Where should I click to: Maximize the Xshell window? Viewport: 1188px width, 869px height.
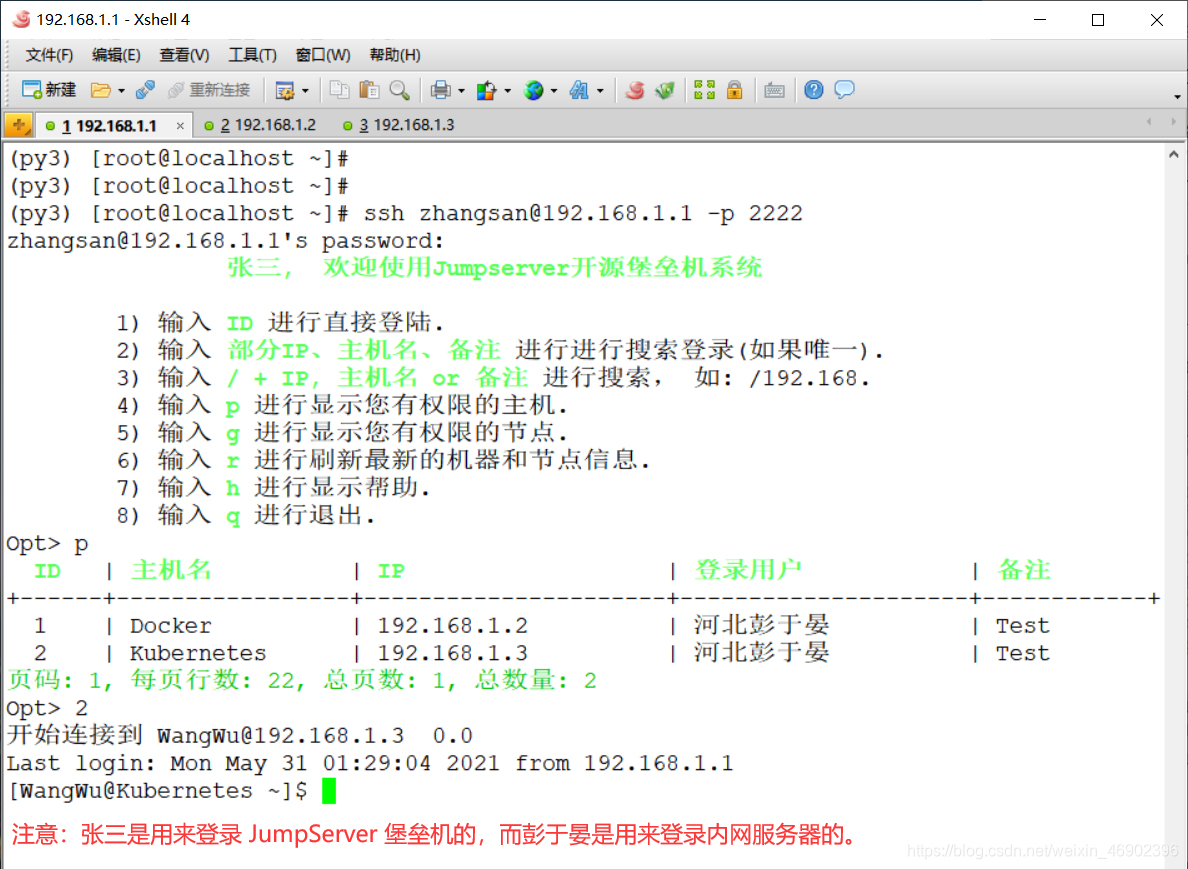1098,20
